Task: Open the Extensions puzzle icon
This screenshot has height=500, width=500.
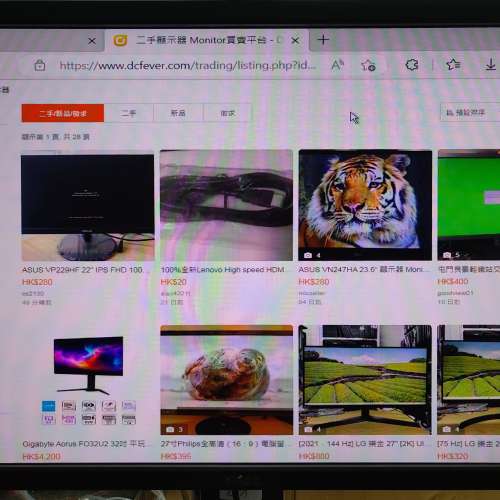Action: pos(412,65)
